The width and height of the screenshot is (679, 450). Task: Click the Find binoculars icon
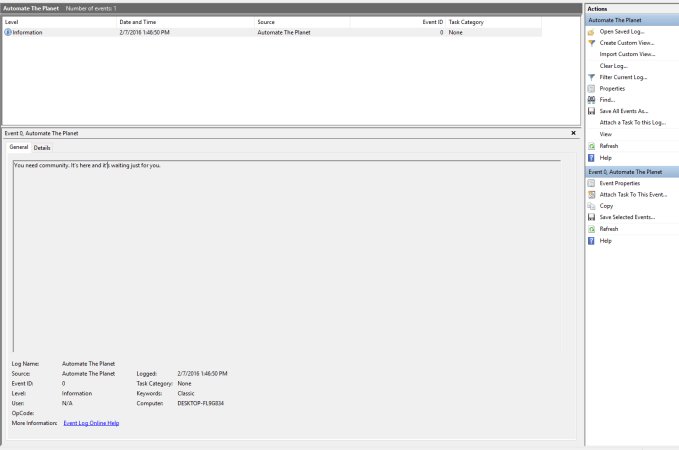591,100
